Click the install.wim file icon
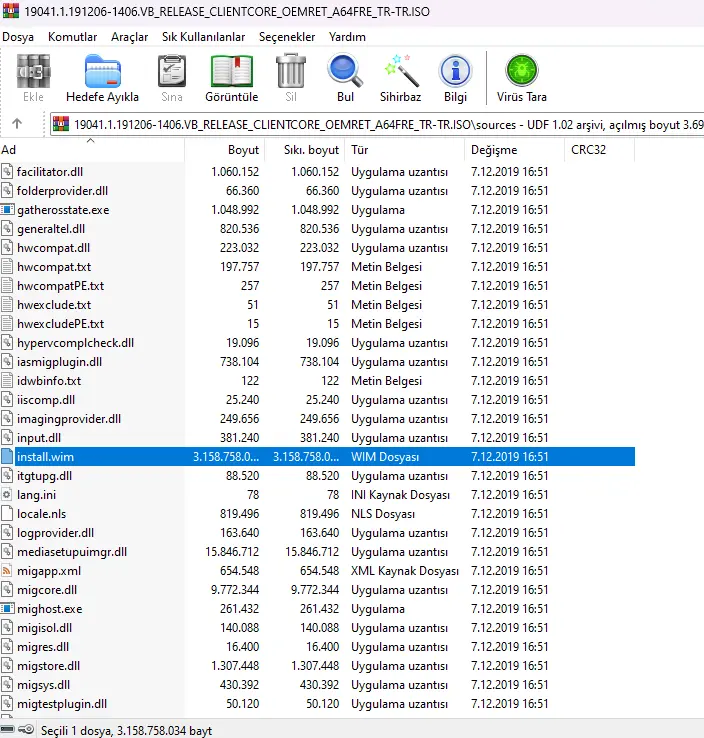This screenshot has width=704, height=738. coord(7,457)
